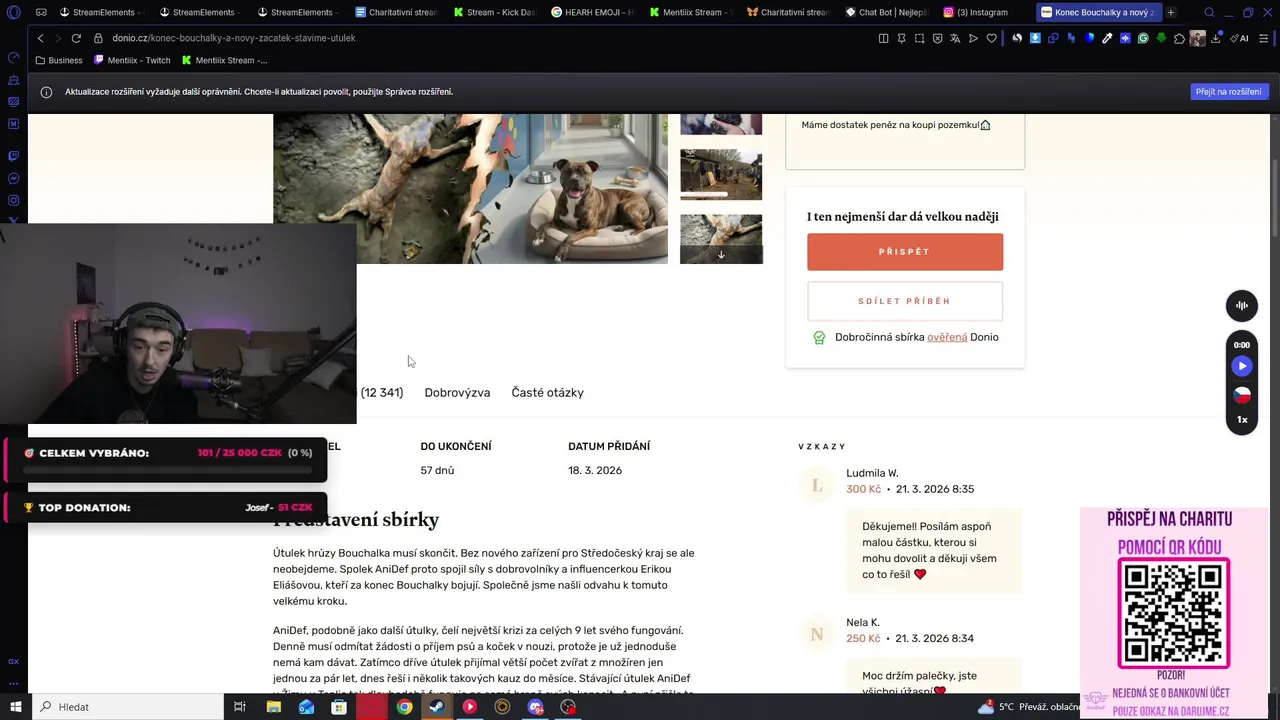The image size is (1280, 720).
Task: Open the Windows Start menu
Action: pos(15,707)
